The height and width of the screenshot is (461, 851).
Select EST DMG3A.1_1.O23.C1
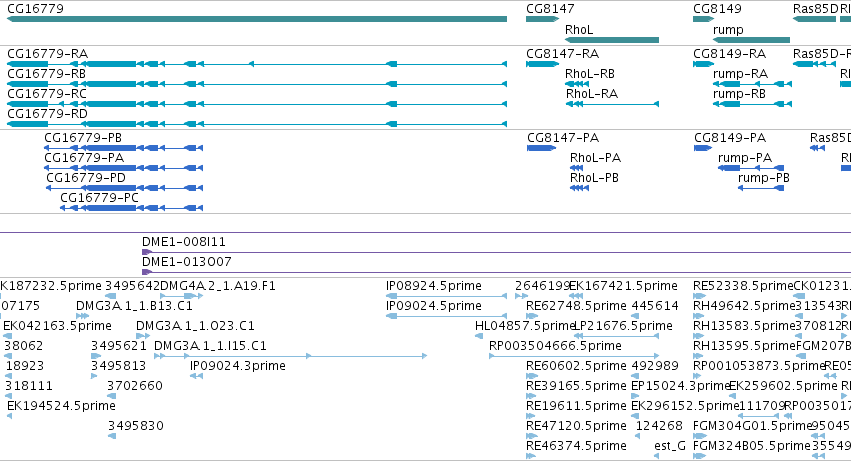[143, 336]
